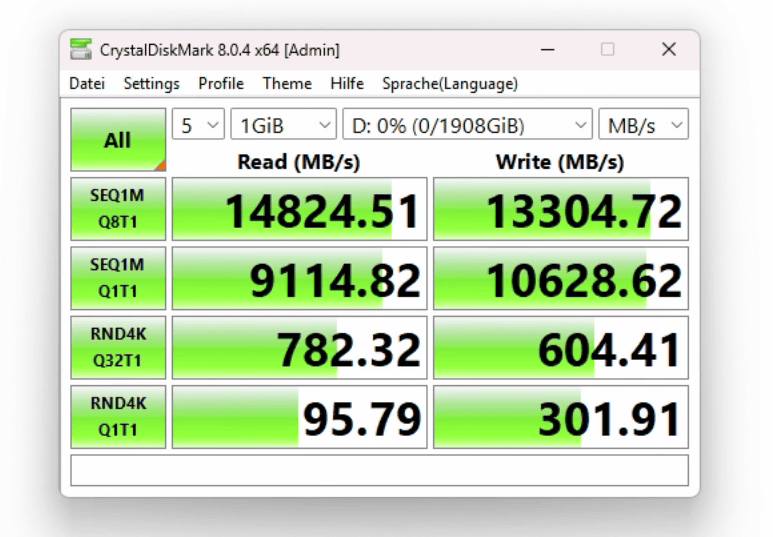Open the Theme menu

(x=287, y=83)
